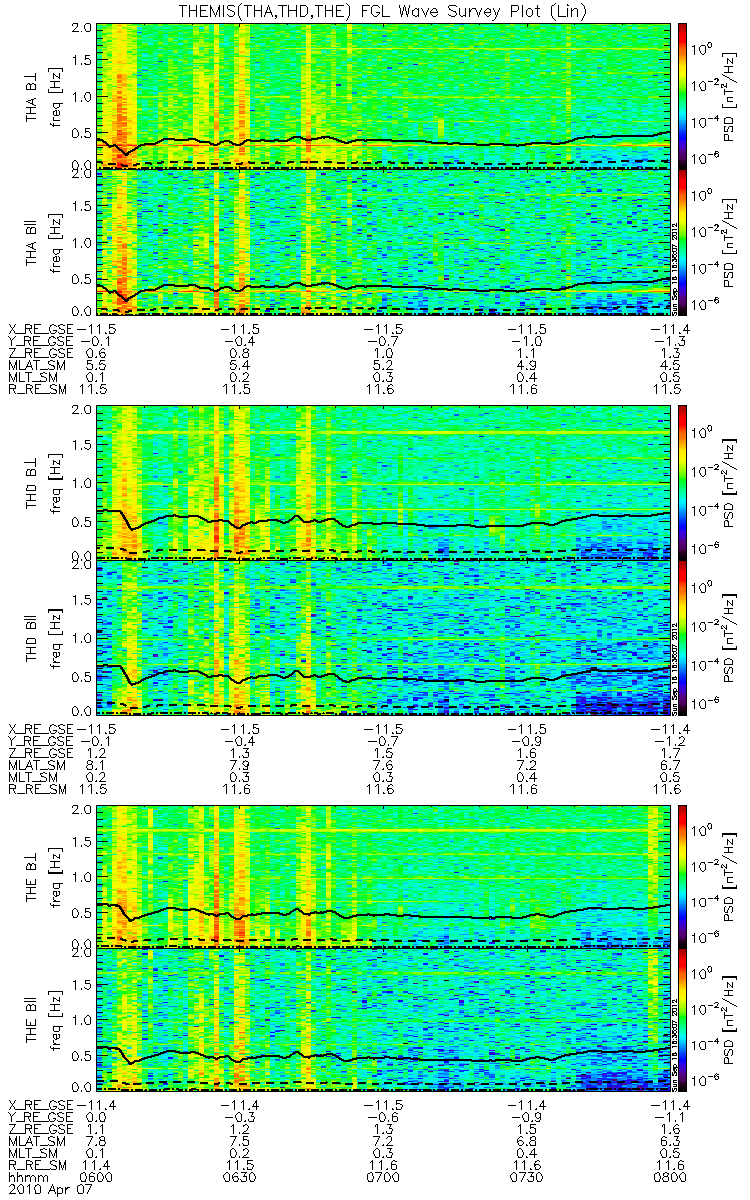Click the color bar beside THE B∥ panel

click(684, 1018)
